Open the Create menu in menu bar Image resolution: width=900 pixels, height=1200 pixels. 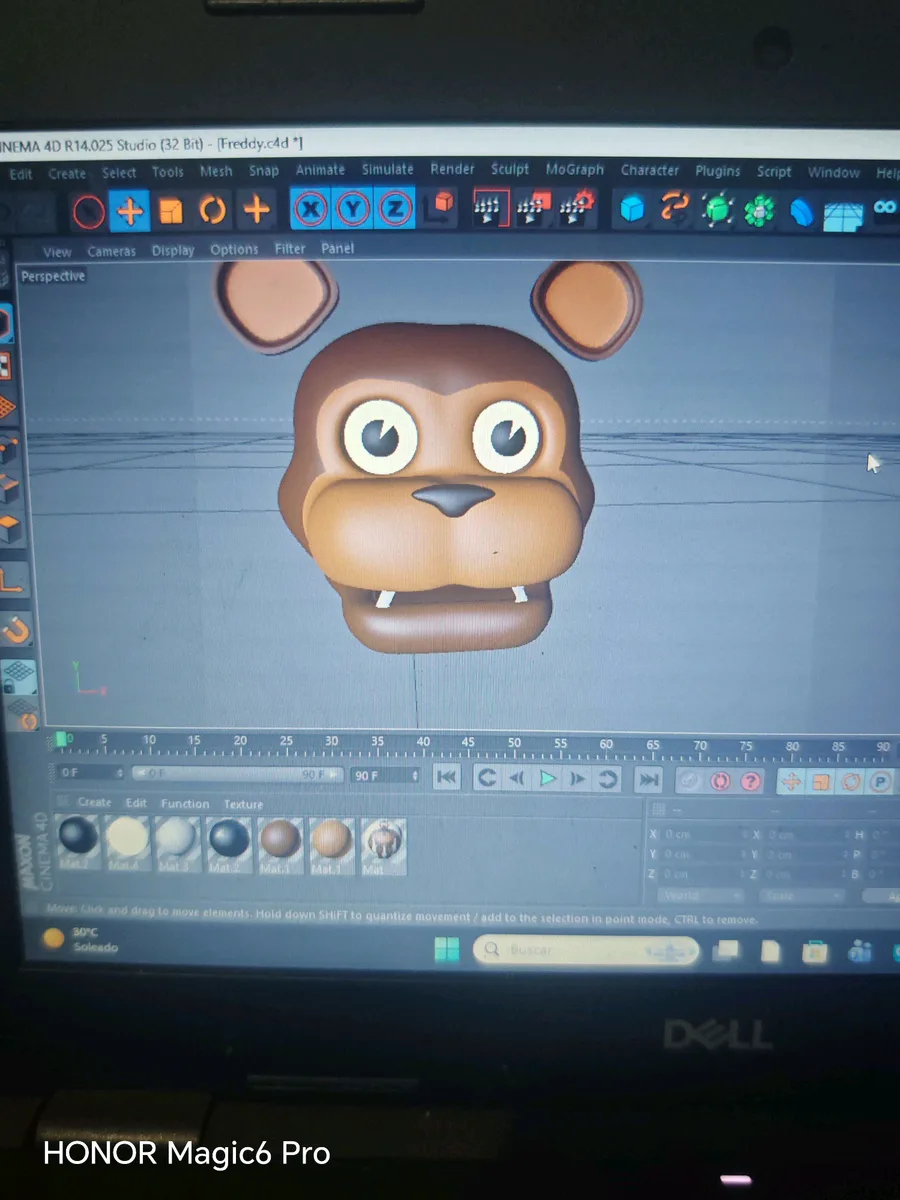click(x=67, y=173)
